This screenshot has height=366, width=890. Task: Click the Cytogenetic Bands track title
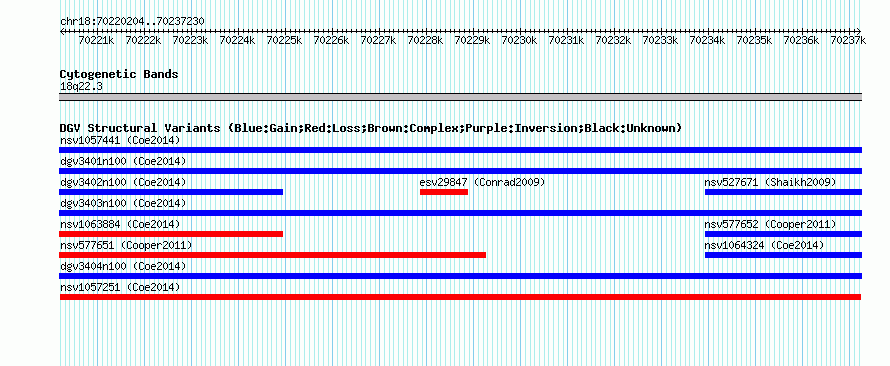click(119, 74)
